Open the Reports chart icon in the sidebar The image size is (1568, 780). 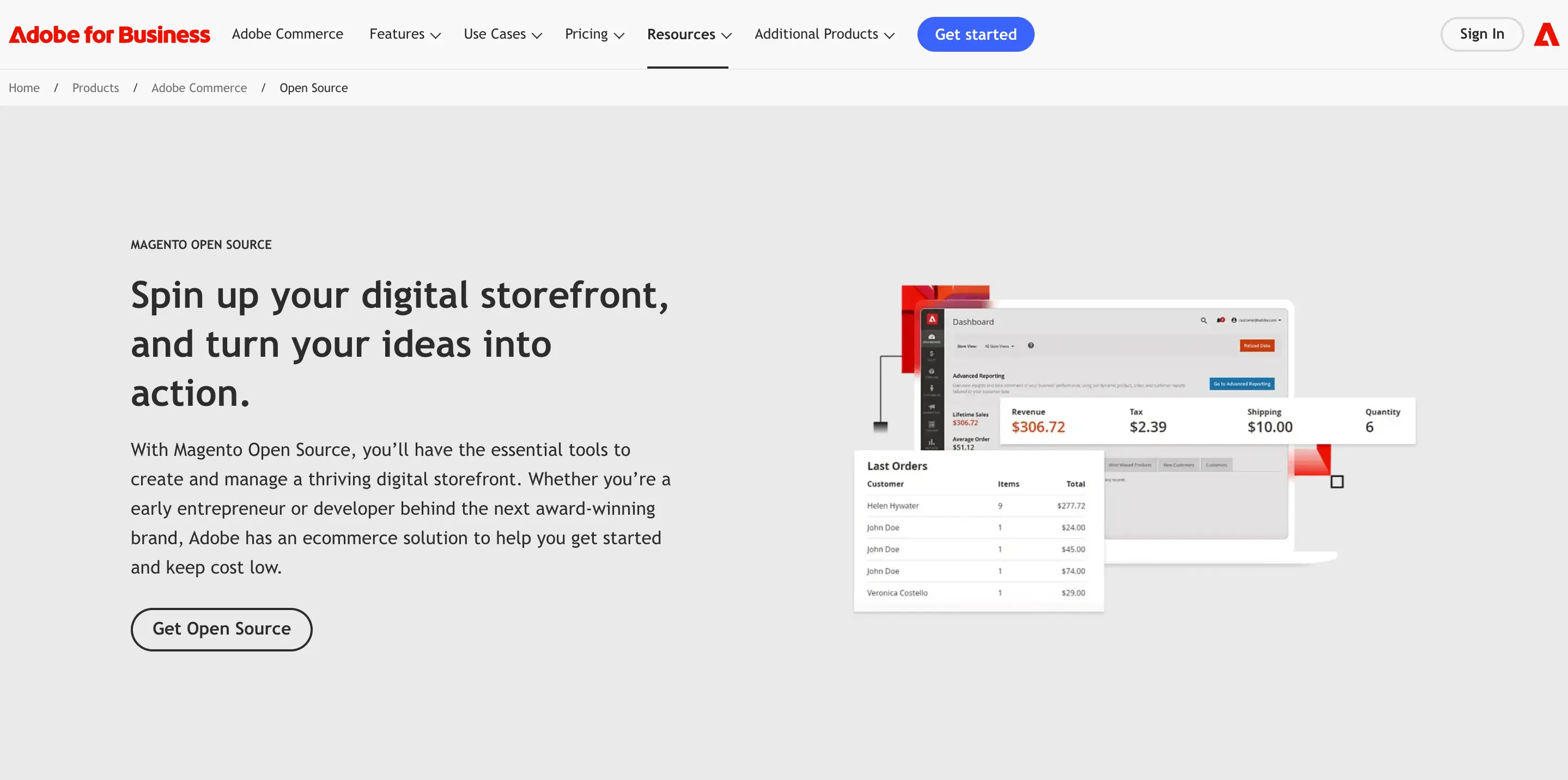tap(932, 442)
